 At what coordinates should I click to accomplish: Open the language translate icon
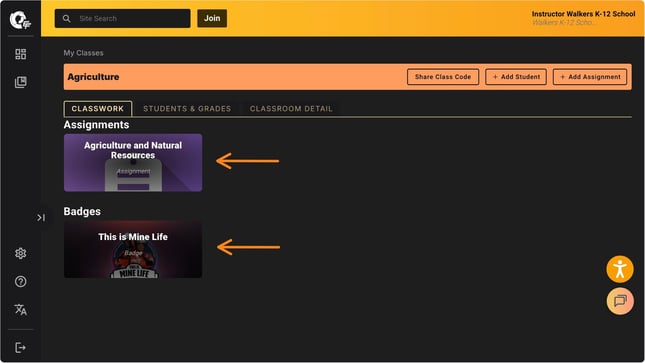point(21,309)
